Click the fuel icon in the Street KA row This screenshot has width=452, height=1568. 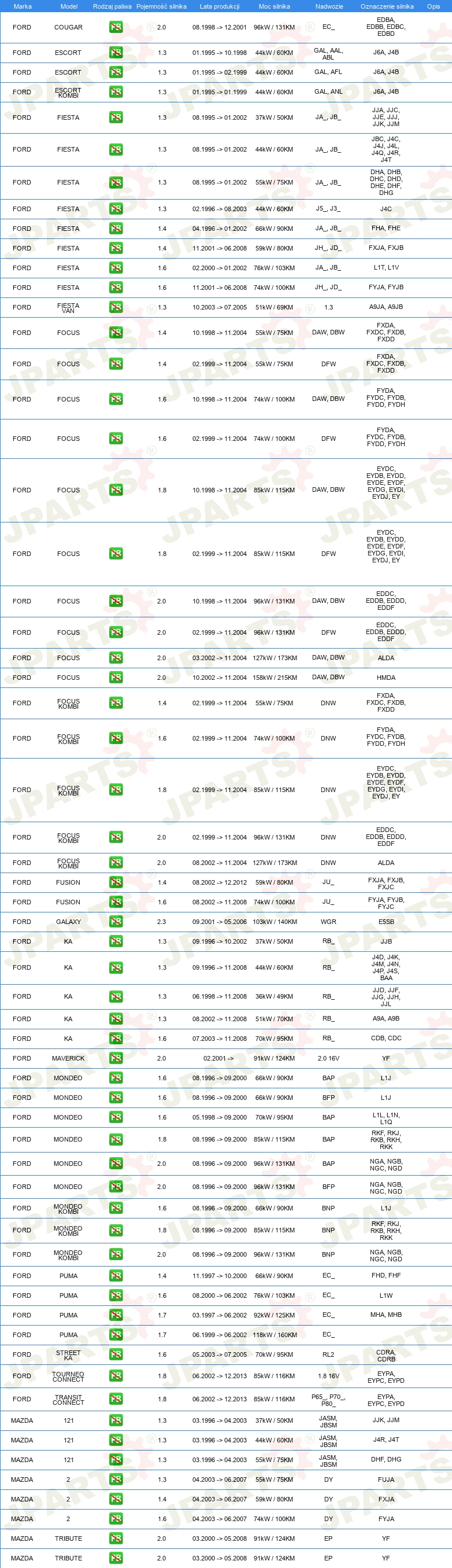[116, 1355]
